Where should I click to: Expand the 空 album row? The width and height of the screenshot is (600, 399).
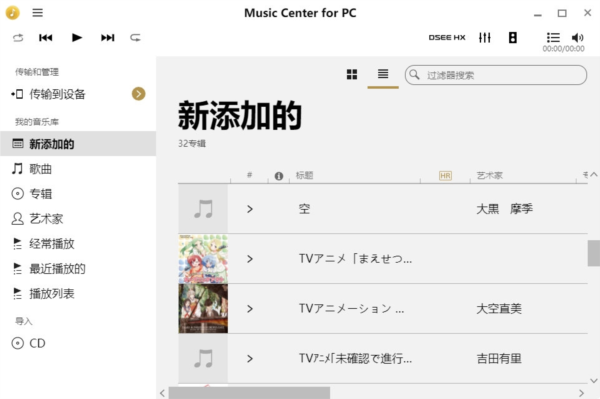point(250,209)
